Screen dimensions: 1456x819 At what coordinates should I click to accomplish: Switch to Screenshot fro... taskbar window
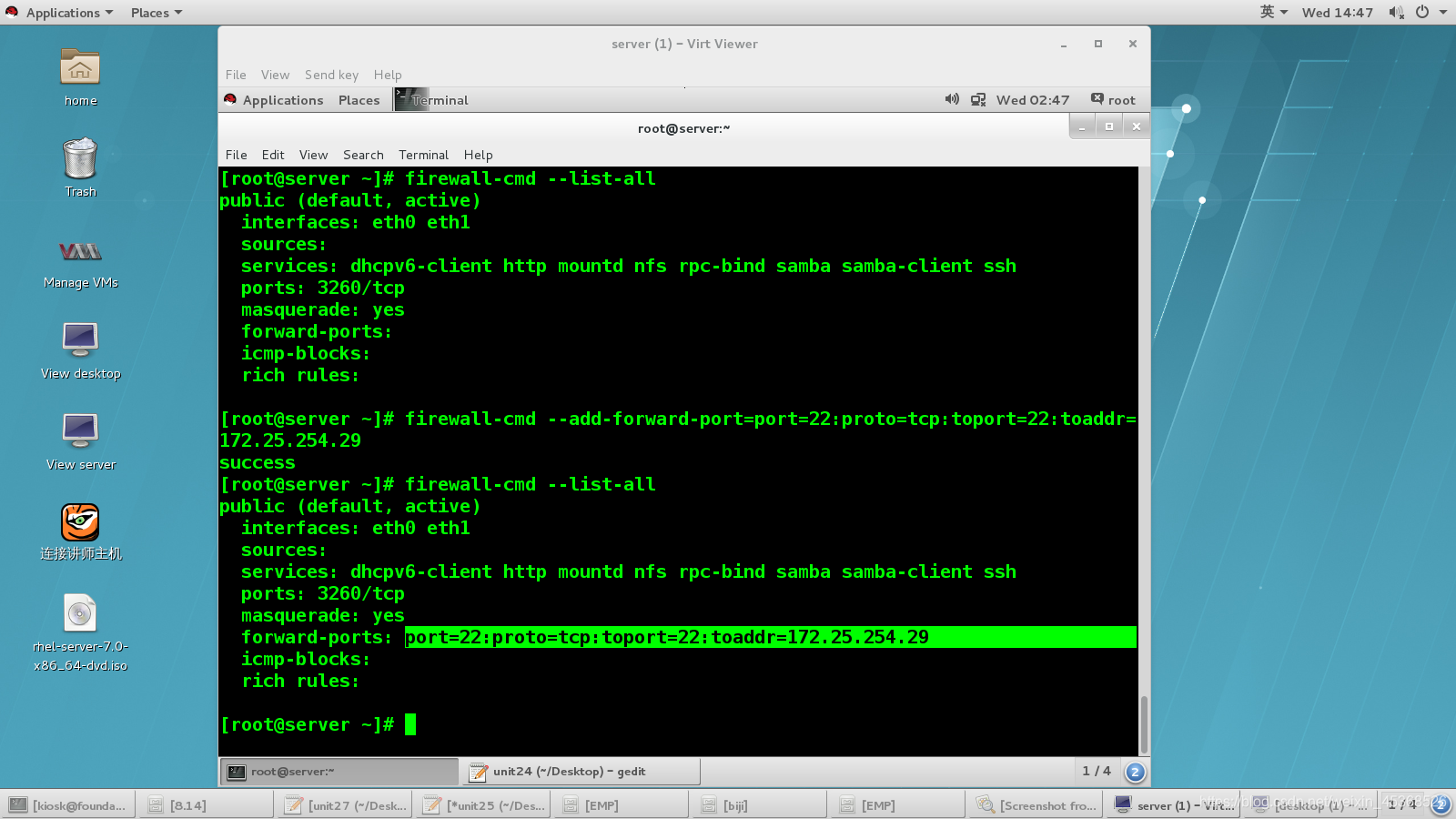point(1036,804)
